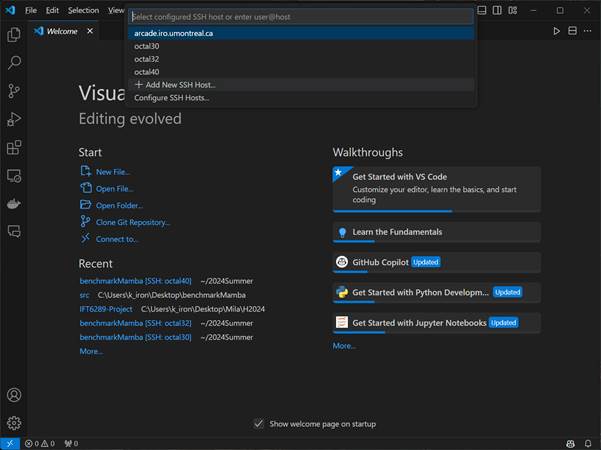Viewport: 601px width, 450px height.
Task: Click More link under Walkthroughs
Action: click(x=344, y=346)
